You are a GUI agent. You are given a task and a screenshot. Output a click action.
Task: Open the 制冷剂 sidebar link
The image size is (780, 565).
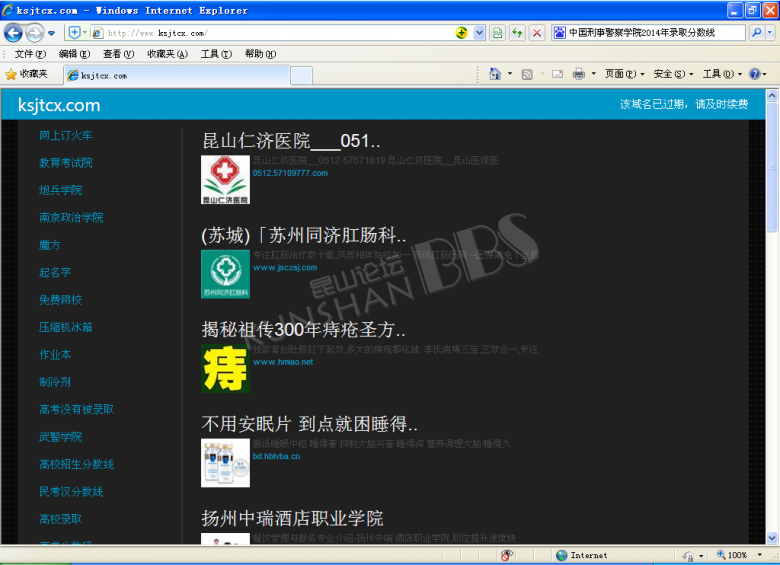click(x=55, y=382)
